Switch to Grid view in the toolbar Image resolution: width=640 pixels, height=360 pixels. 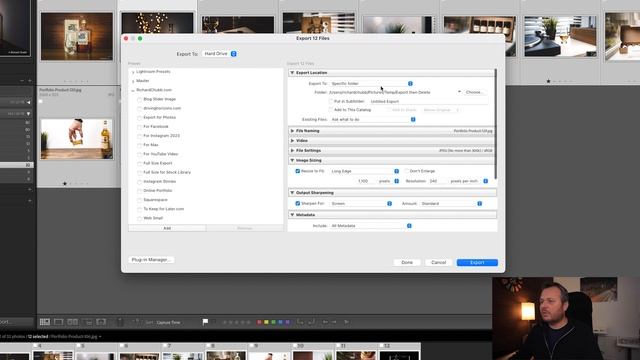44,322
